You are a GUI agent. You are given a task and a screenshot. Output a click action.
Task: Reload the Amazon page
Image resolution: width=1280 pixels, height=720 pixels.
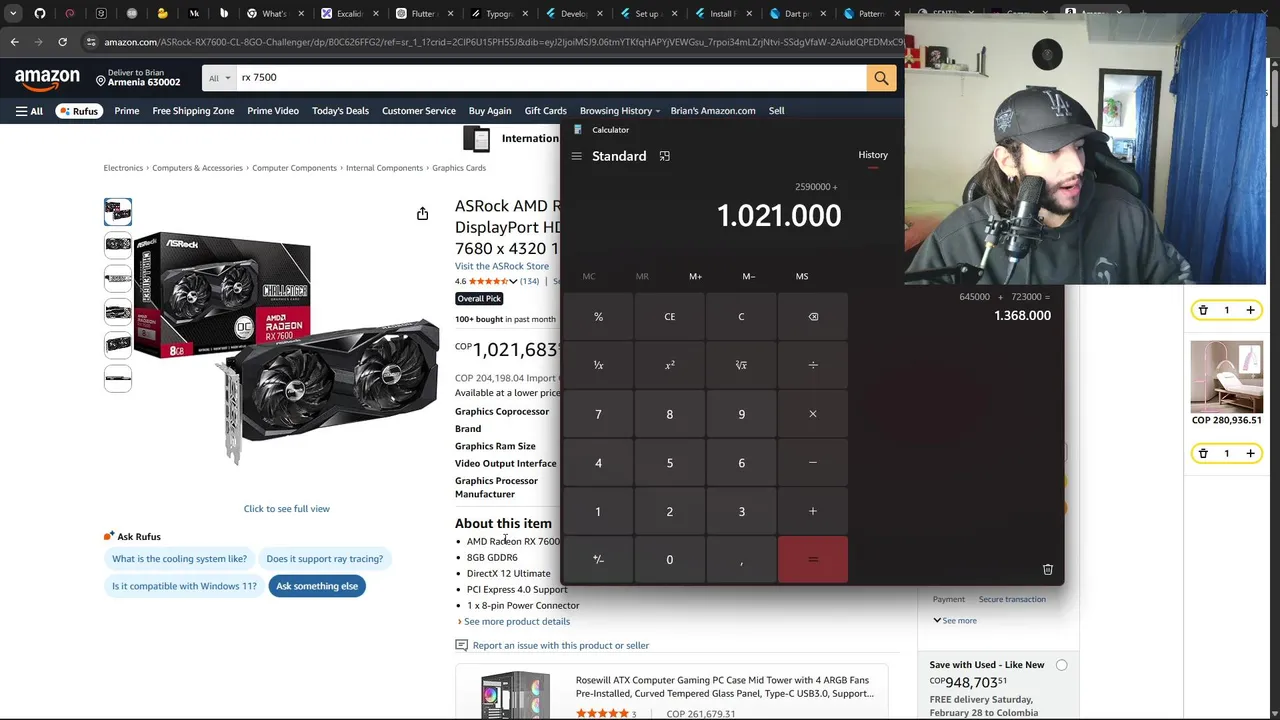(62, 42)
